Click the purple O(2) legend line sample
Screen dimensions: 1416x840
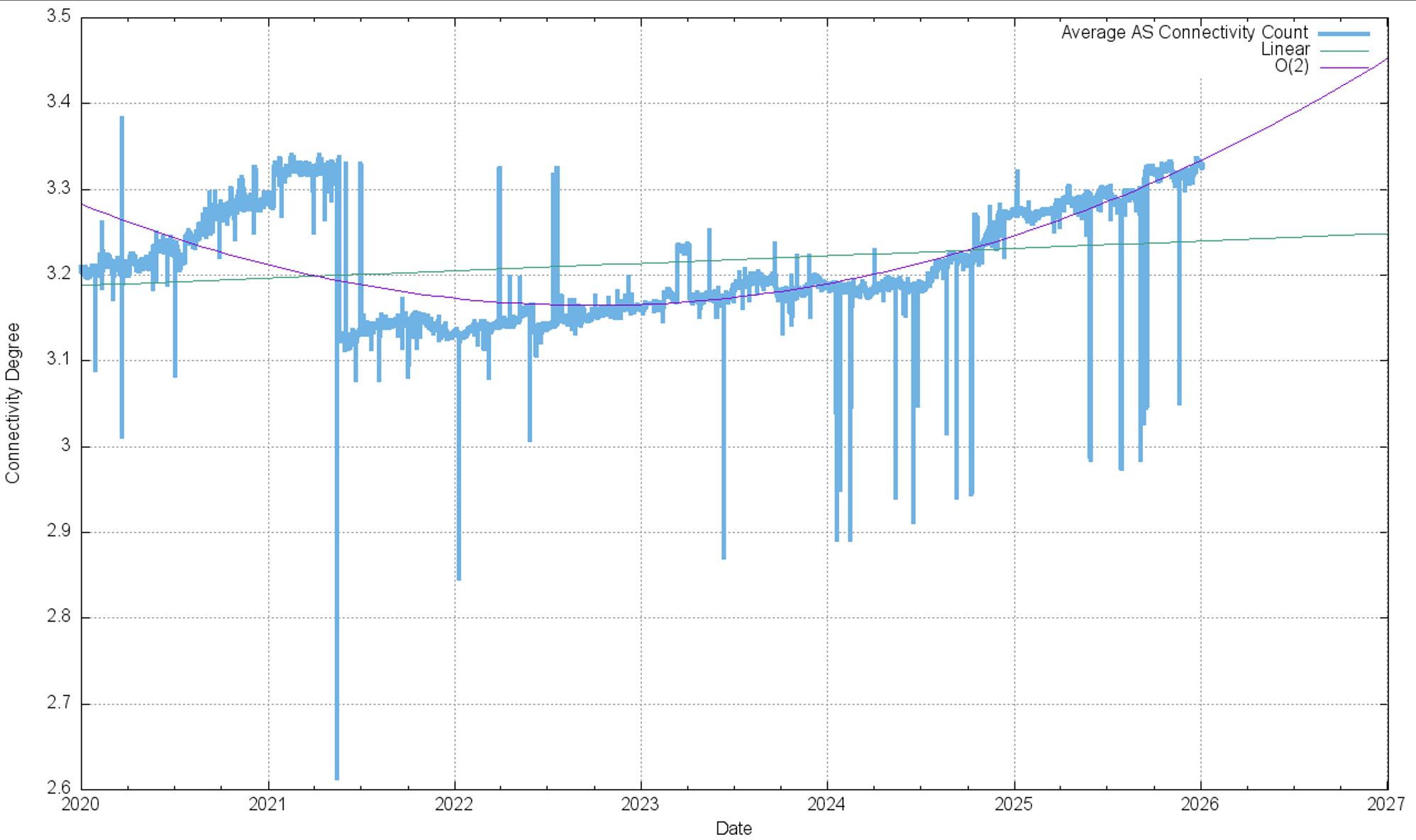pos(1343,67)
